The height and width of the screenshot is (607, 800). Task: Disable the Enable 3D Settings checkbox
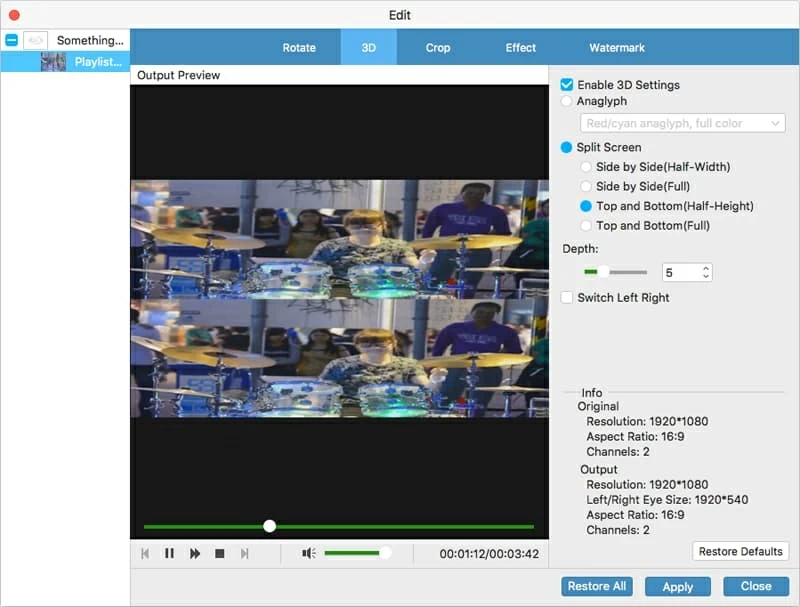567,85
